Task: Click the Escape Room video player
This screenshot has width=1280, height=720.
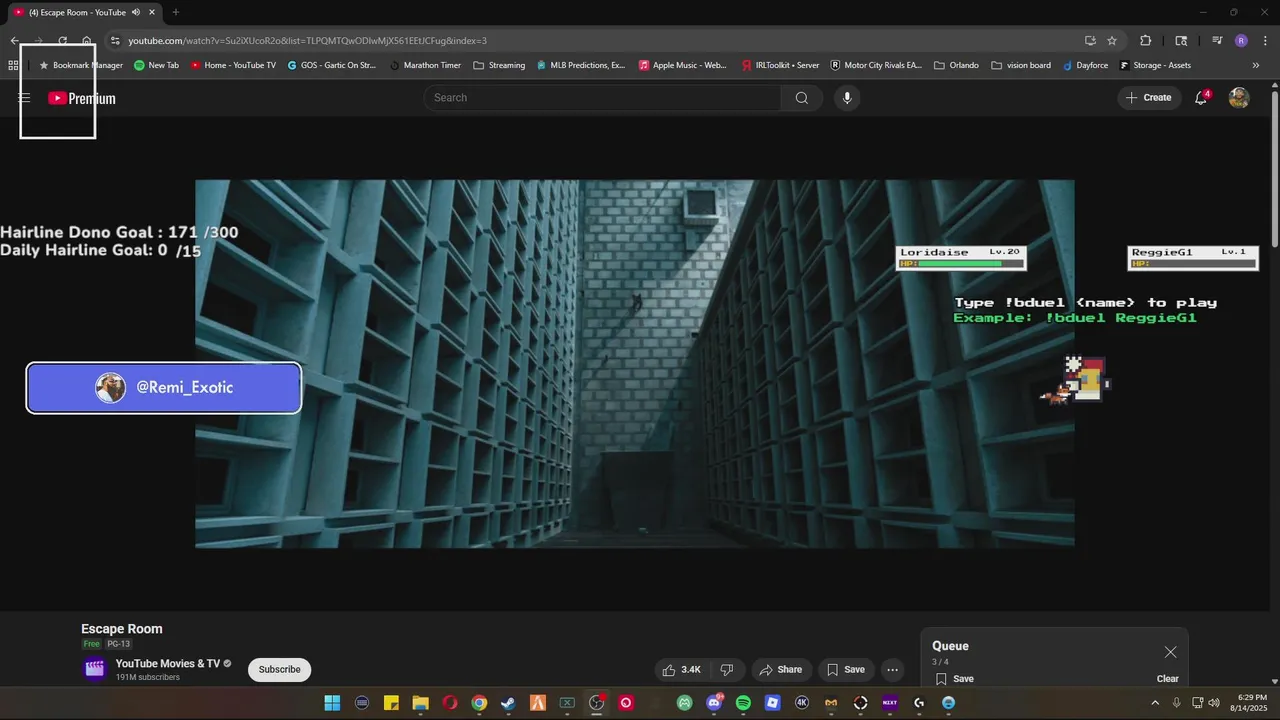Action: [635, 364]
